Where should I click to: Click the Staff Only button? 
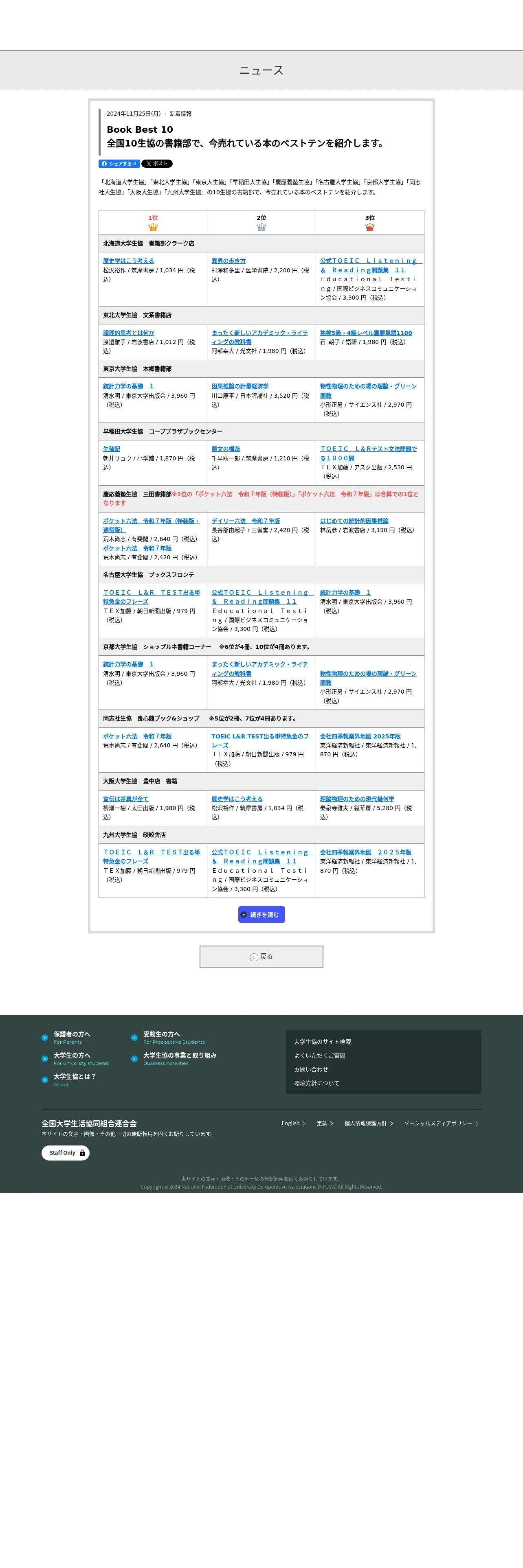pyautogui.click(x=65, y=1153)
